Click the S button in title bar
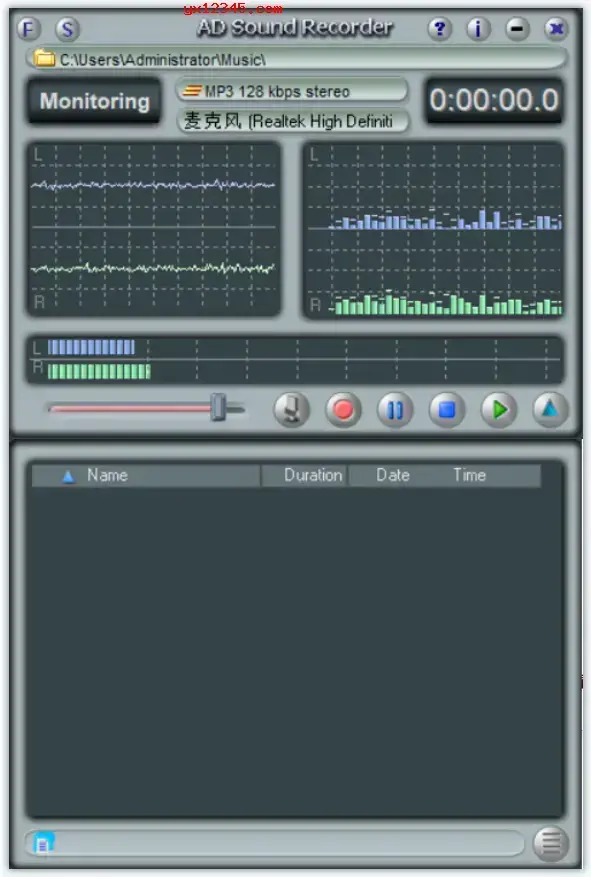 pos(67,29)
